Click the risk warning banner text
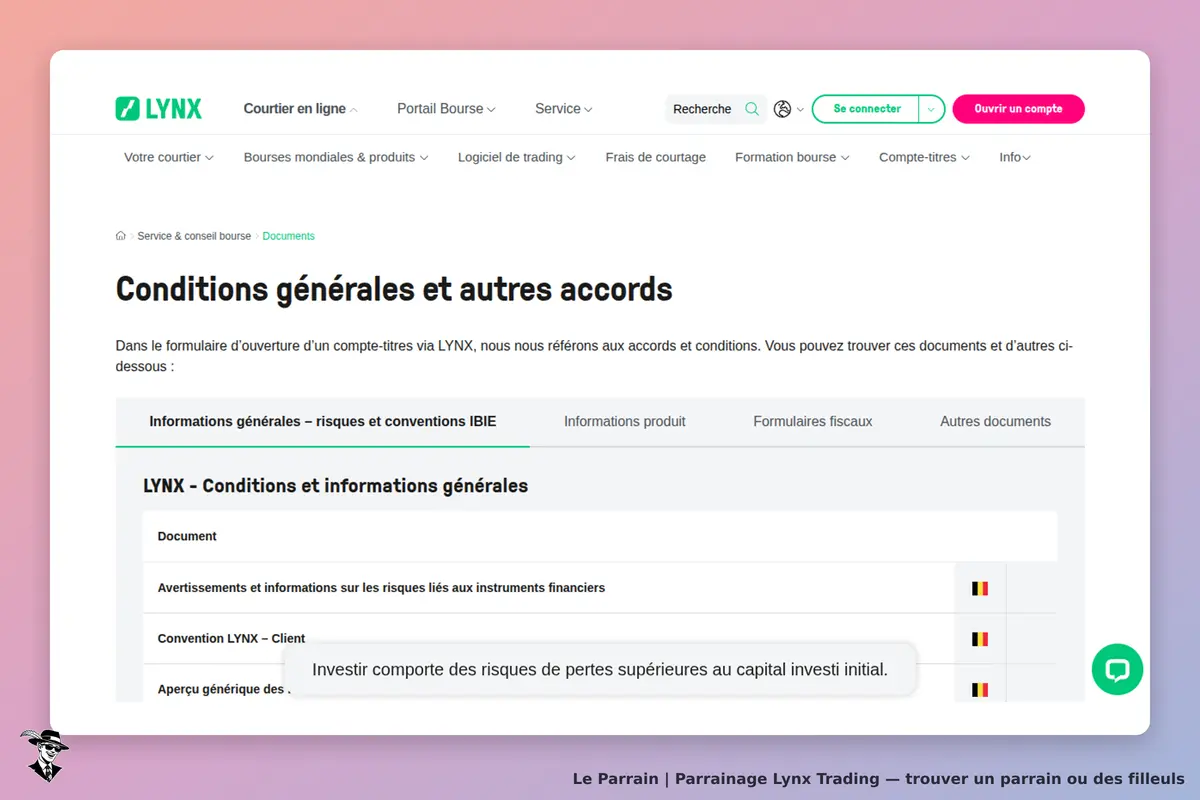Image resolution: width=1200 pixels, height=800 pixels. coord(600,670)
